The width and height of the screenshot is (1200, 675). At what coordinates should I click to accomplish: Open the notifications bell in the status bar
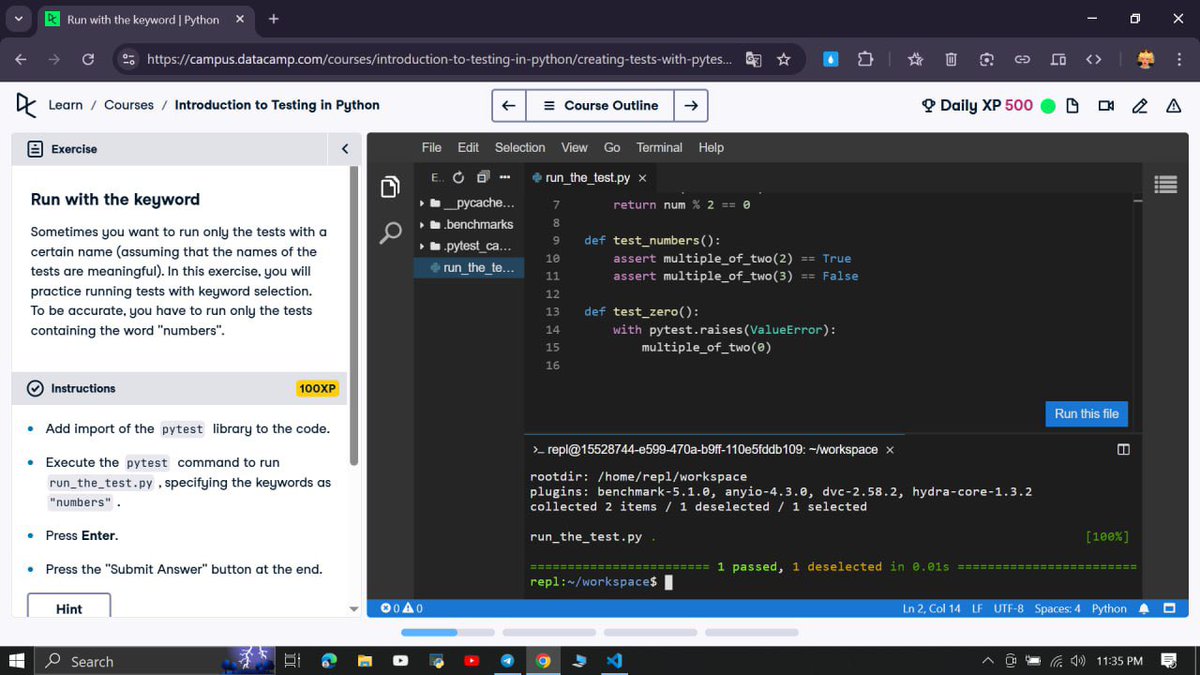(x=1143, y=607)
